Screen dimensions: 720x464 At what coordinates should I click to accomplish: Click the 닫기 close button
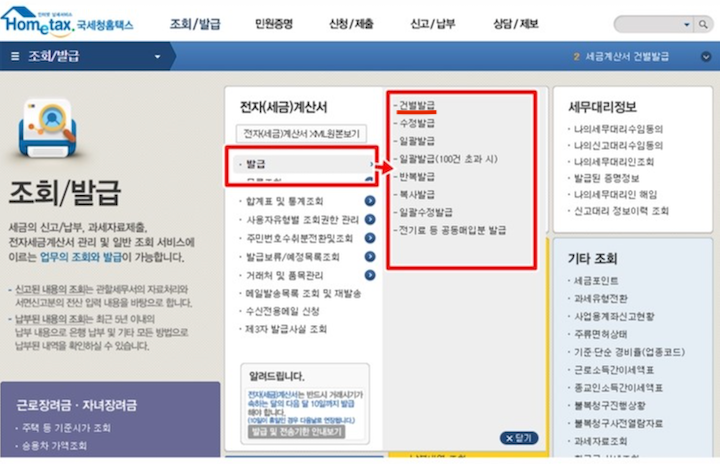pyautogui.click(x=519, y=438)
